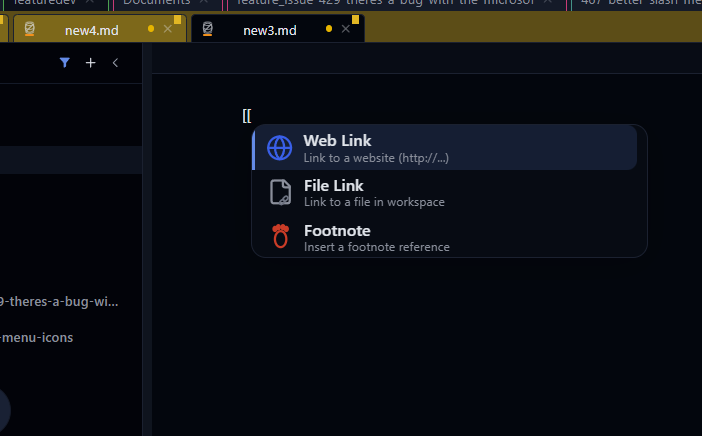
Task: Close the new3.md tab
Action: coord(346,29)
